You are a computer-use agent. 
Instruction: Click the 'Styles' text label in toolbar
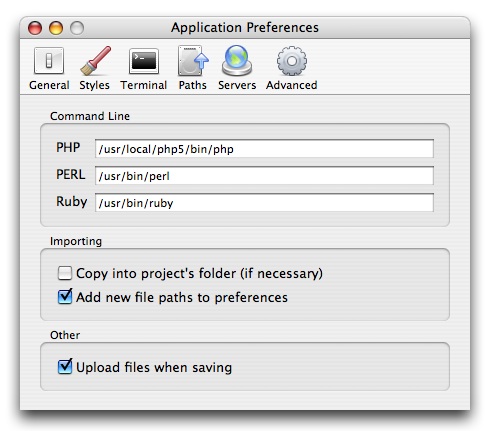pyautogui.click(x=94, y=85)
